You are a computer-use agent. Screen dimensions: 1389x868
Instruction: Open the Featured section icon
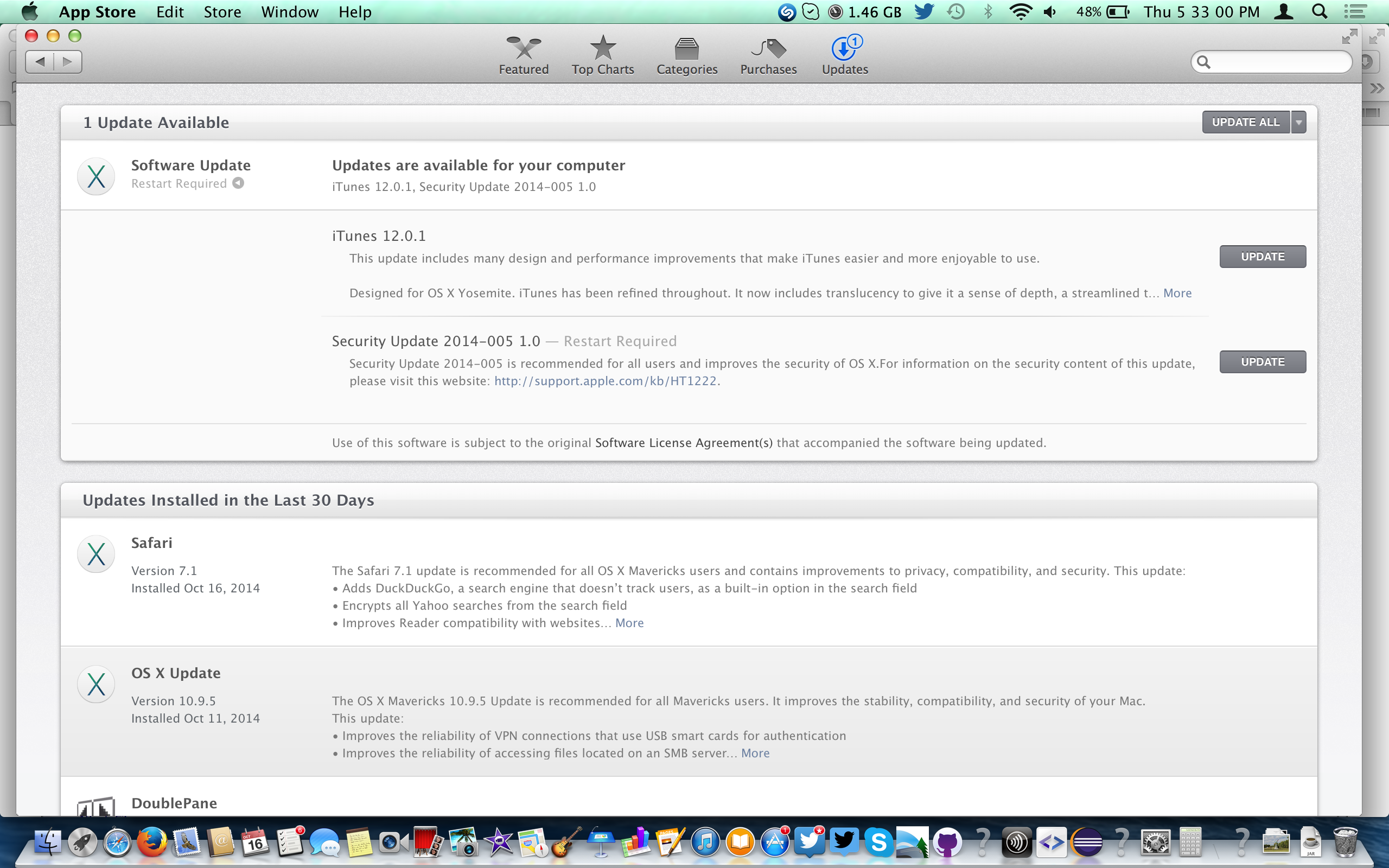point(523,48)
